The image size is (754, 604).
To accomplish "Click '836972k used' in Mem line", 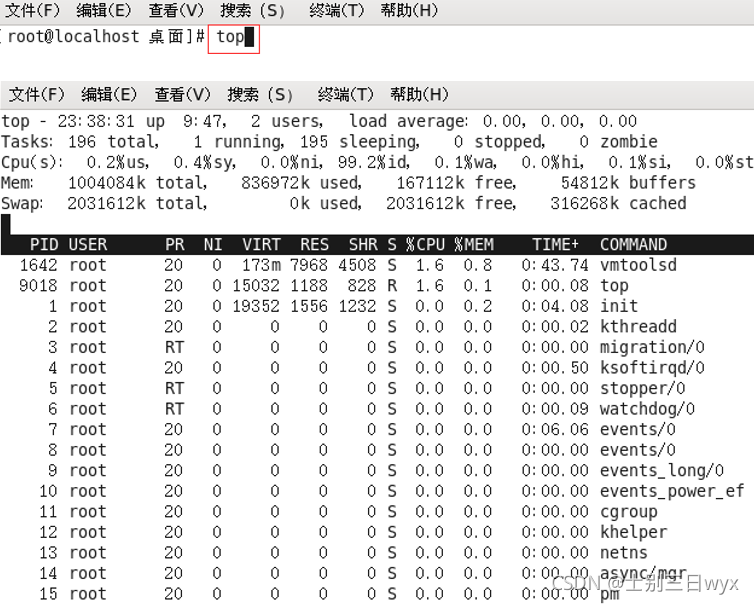I will point(302,183).
